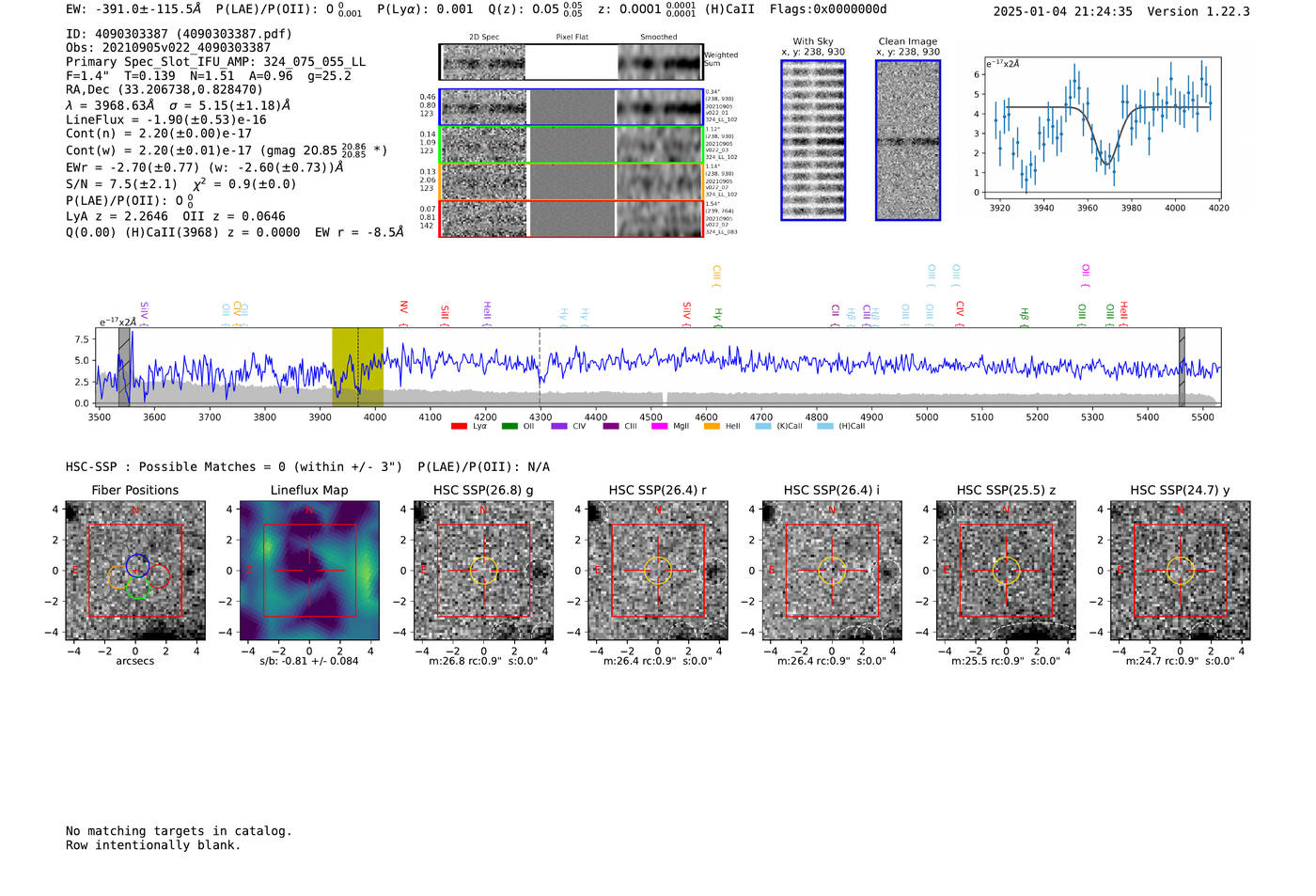Screen dimensions: 1316x896
Task: Select the blue-bordered fiber spectrum row
Action: [x=572, y=107]
